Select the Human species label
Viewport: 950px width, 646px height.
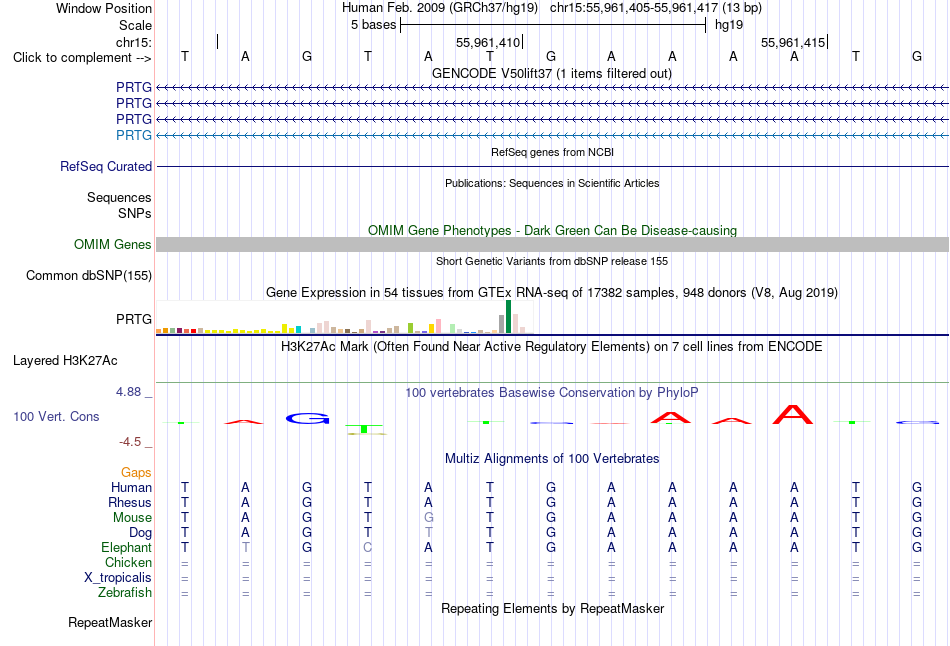pos(131,487)
